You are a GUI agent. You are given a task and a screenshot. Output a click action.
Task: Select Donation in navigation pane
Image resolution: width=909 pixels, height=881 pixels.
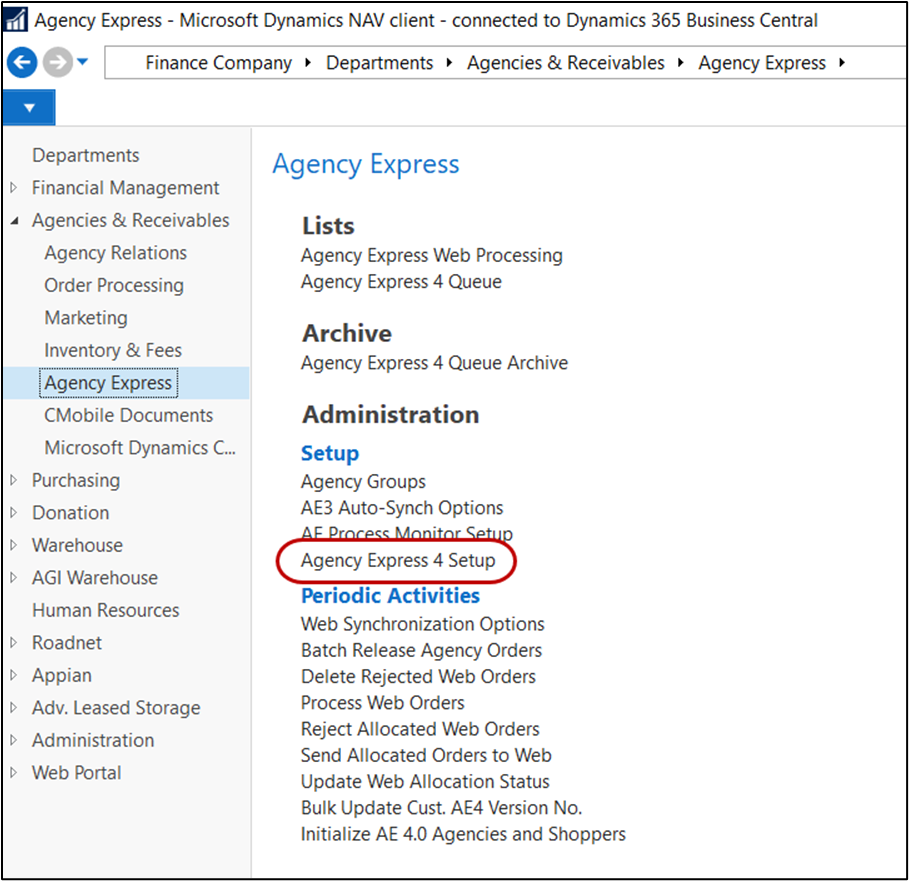[71, 512]
